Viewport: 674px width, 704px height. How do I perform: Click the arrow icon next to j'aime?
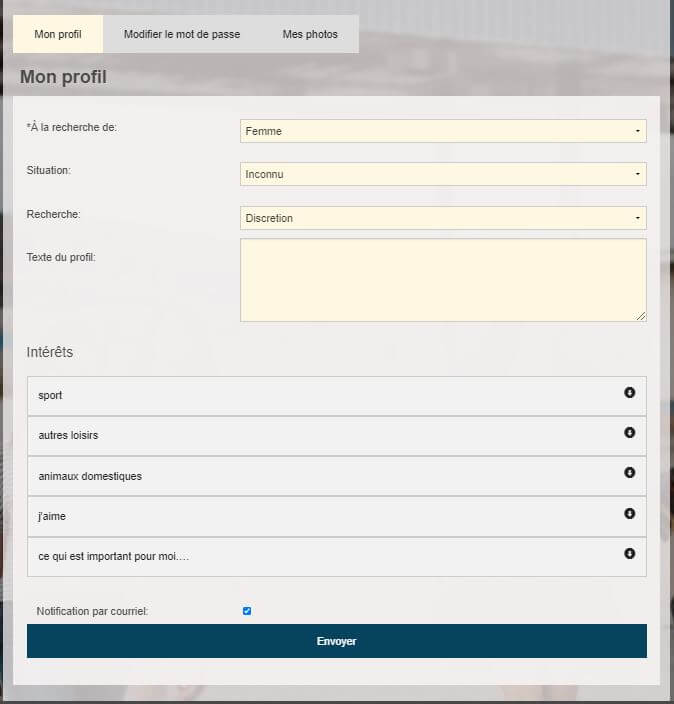click(629, 513)
